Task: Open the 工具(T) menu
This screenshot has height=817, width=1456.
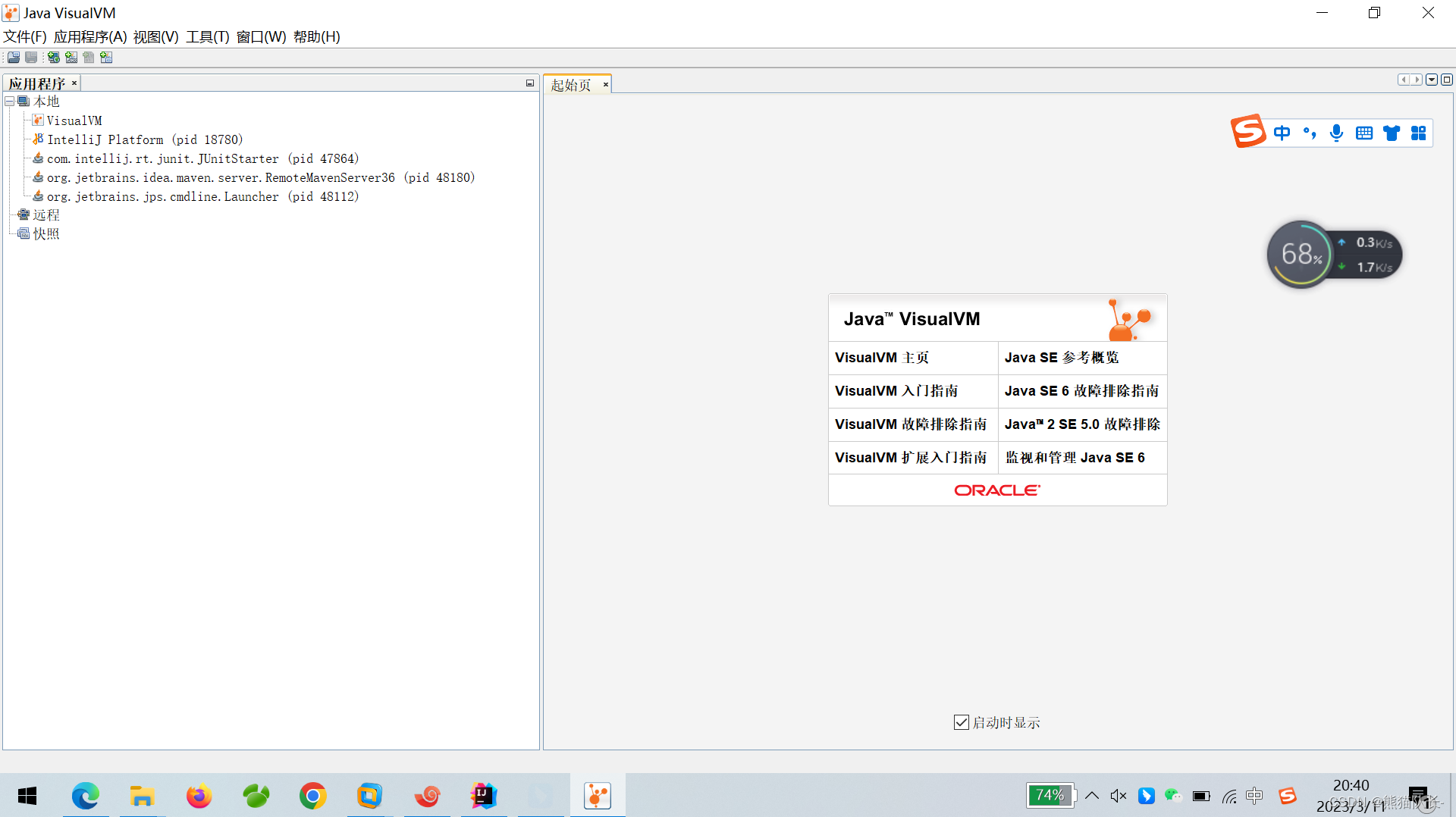Action: click(x=208, y=36)
